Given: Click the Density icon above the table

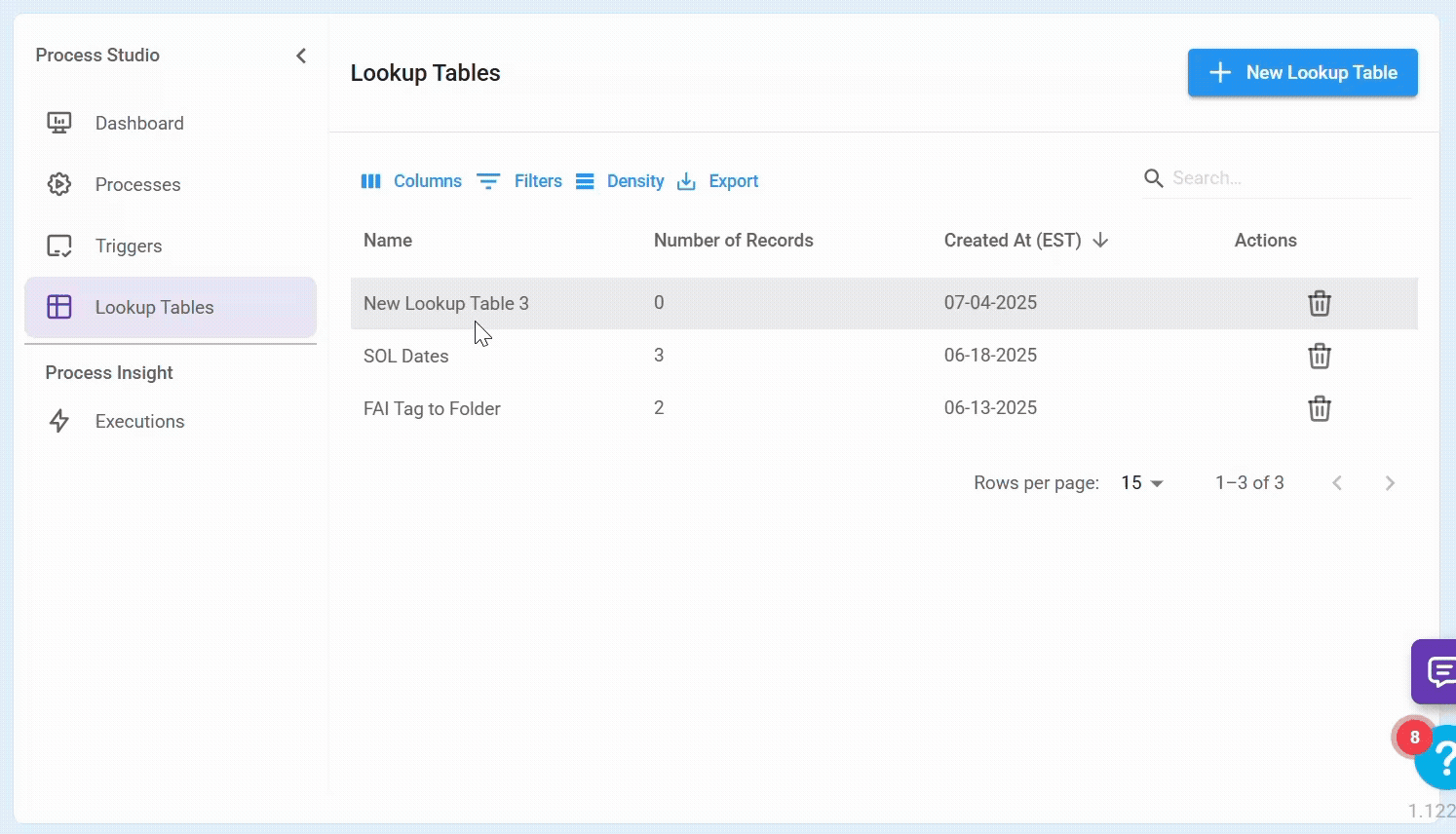Looking at the screenshot, I should click(x=586, y=181).
